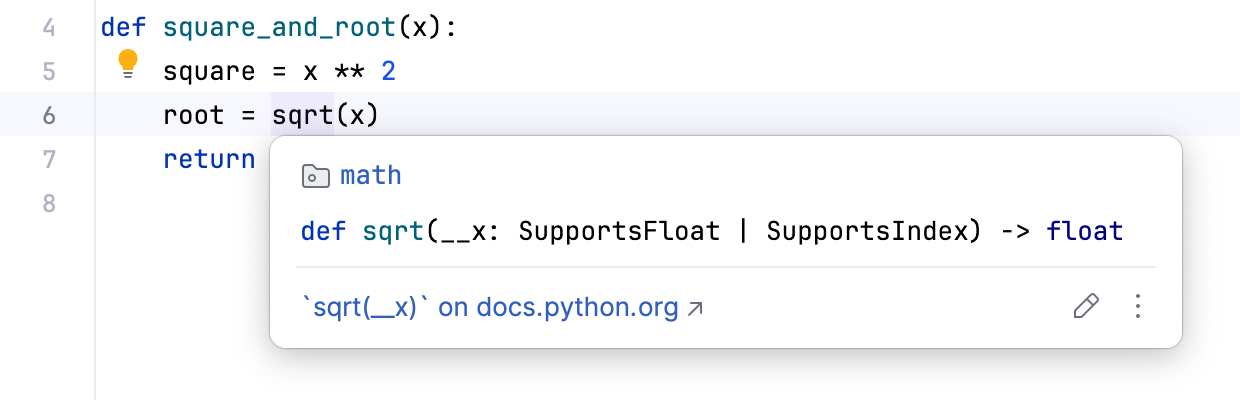Click the return keyword on line 7
Viewport: 1240px width, 400px height.
click(209, 159)
